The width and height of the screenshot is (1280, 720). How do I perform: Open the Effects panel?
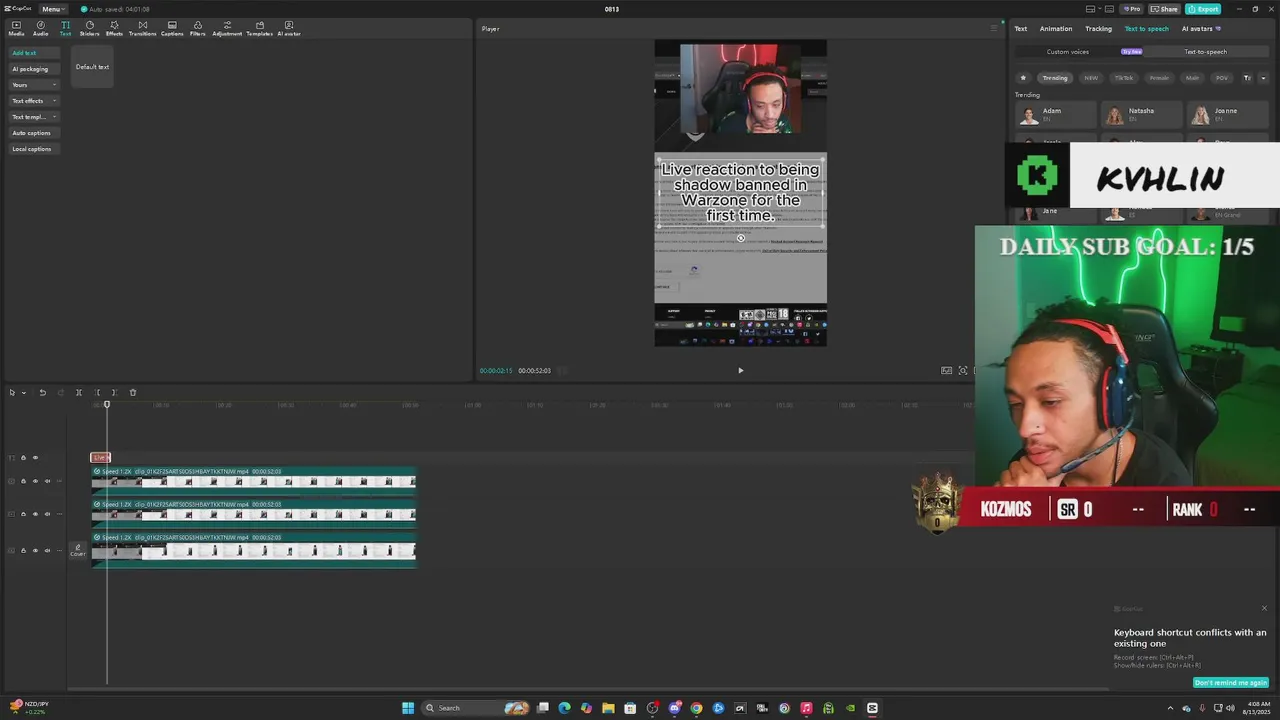114,28
